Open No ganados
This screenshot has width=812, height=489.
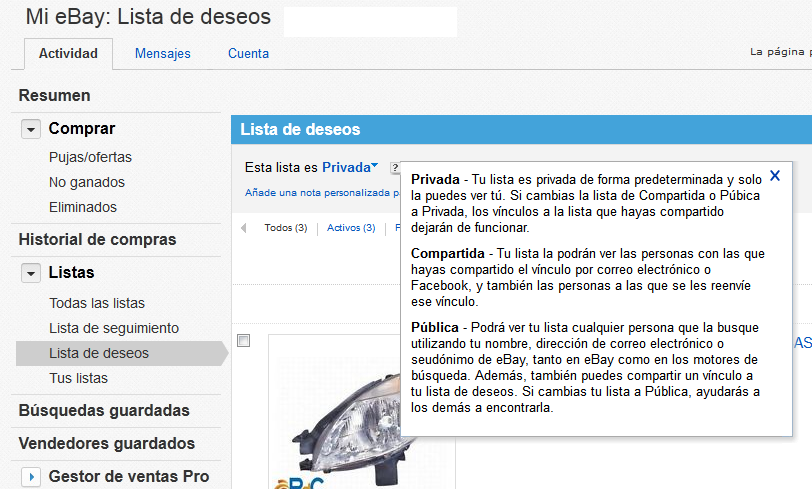click(86, 182)
